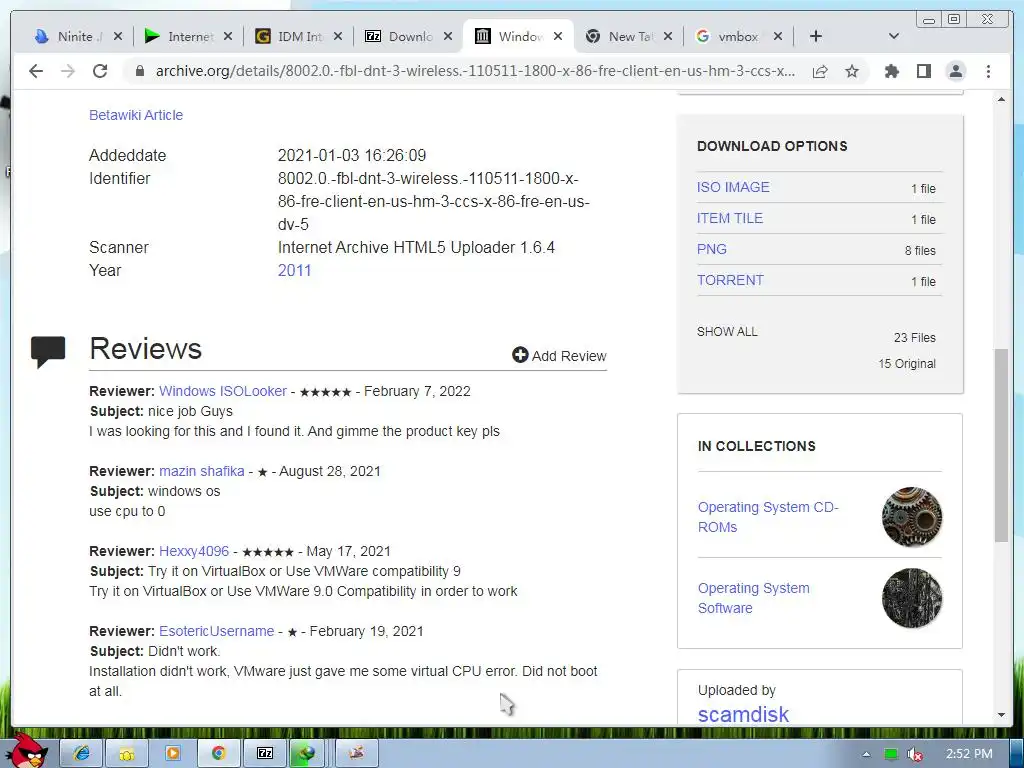Open reviewer EsotericUsername profile
Viewport: 1024px width, 768px height.
216,631
